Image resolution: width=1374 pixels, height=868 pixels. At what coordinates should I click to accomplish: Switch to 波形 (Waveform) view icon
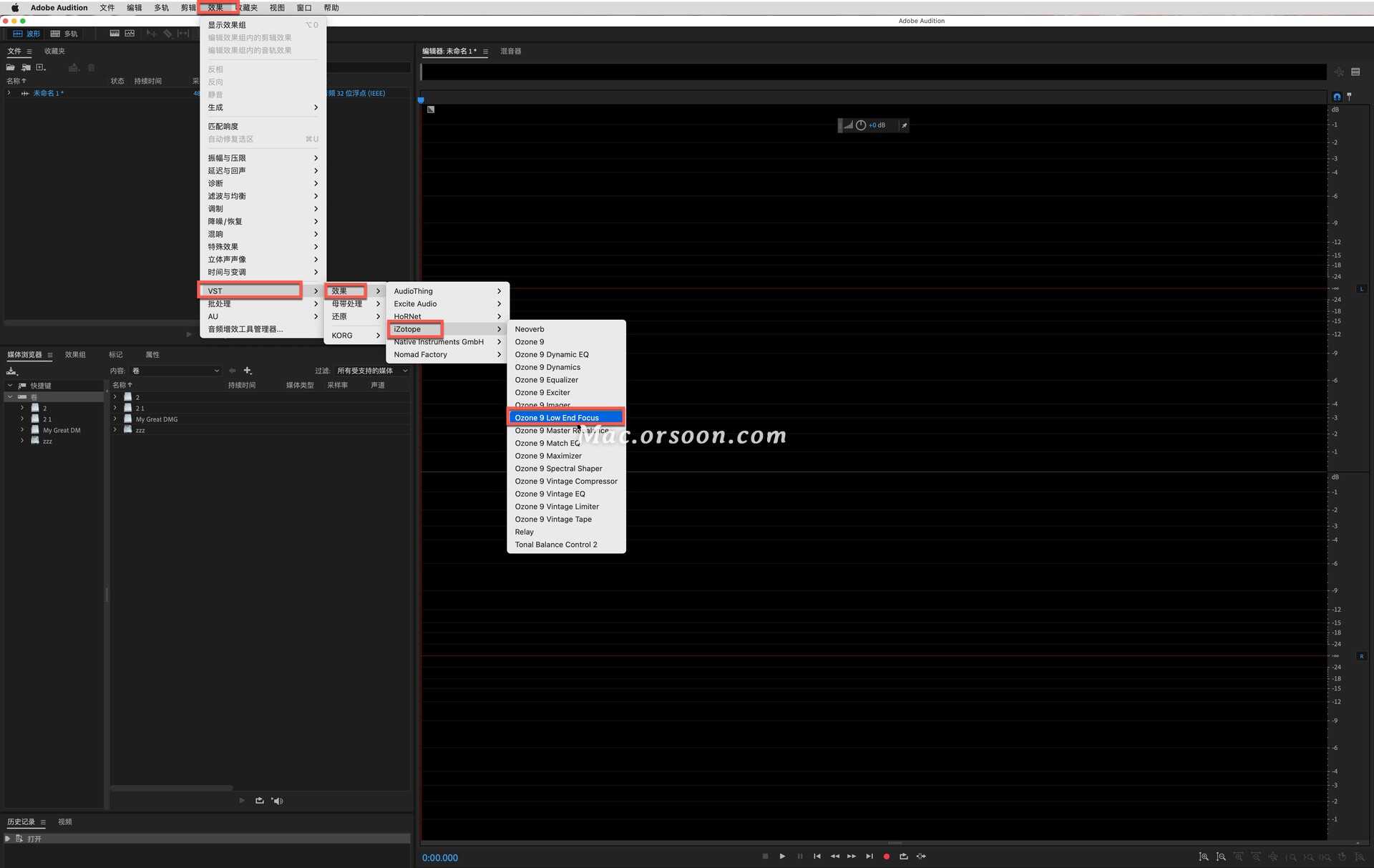(26, 33)
